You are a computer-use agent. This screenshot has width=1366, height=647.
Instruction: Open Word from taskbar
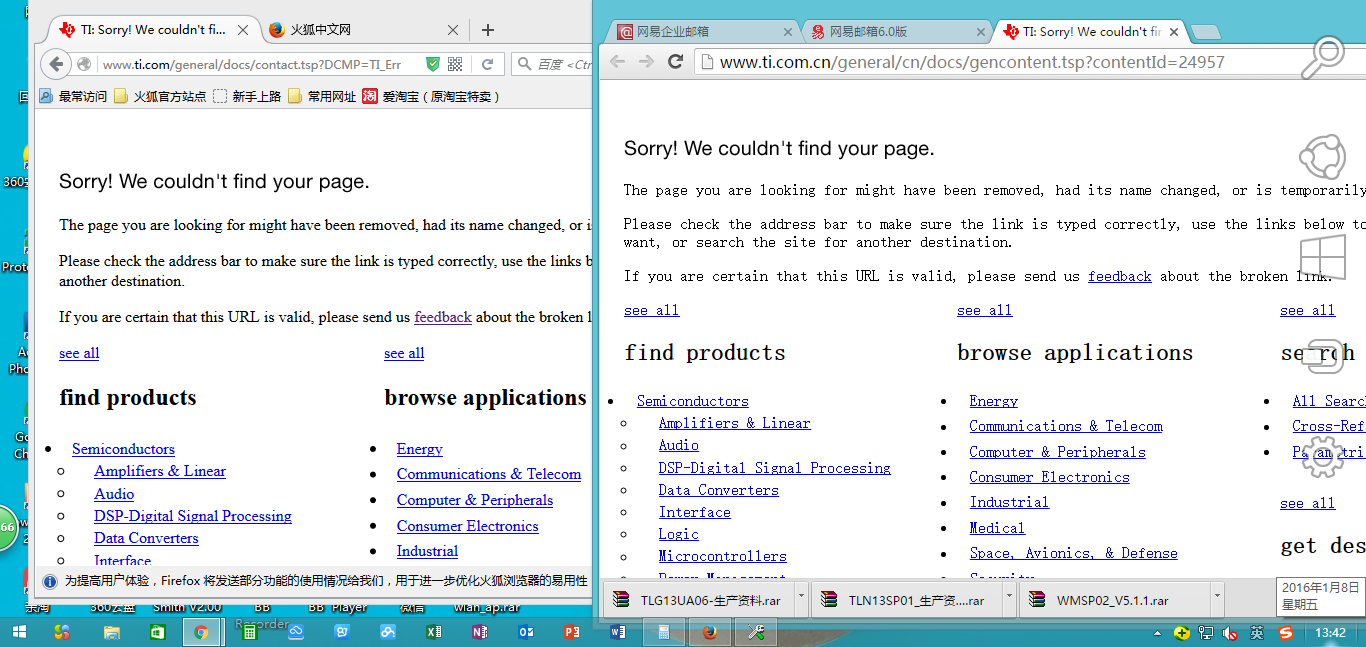tap(618, 632)
